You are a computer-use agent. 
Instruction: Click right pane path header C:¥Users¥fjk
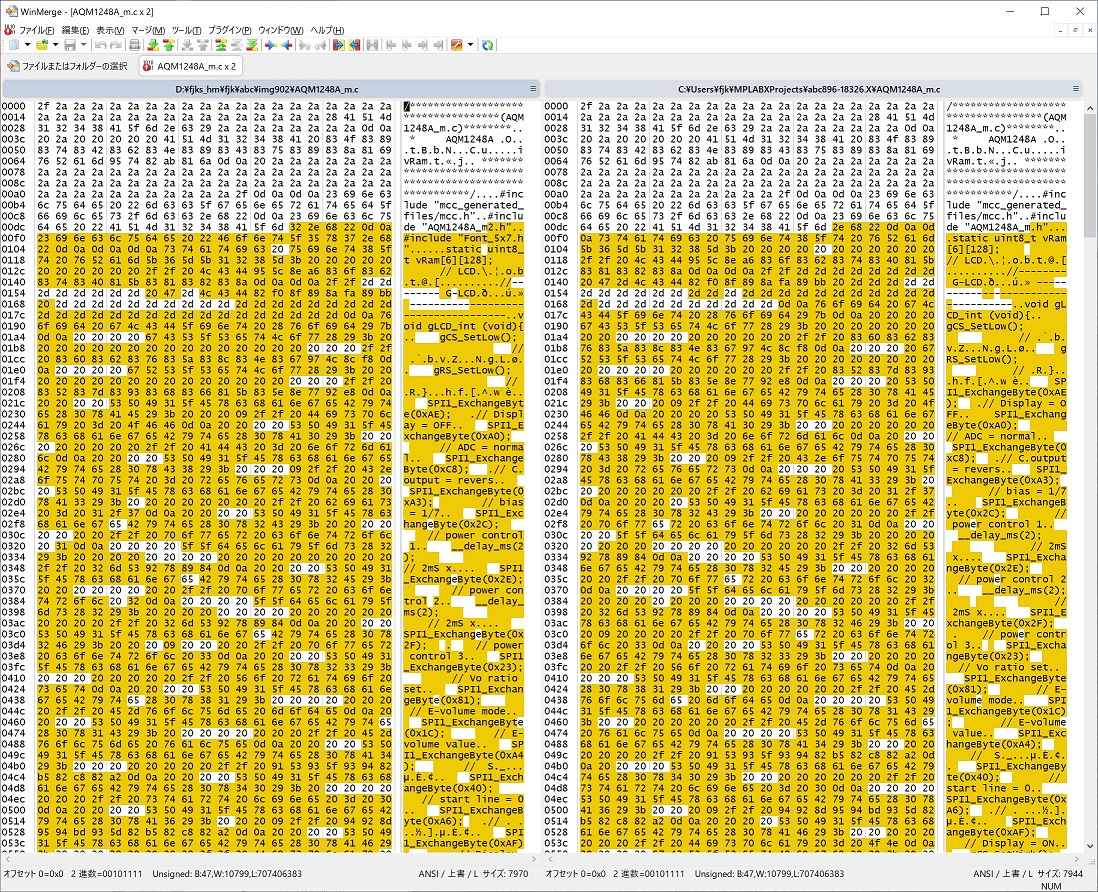pyautogui.click(x=809, y=89)
